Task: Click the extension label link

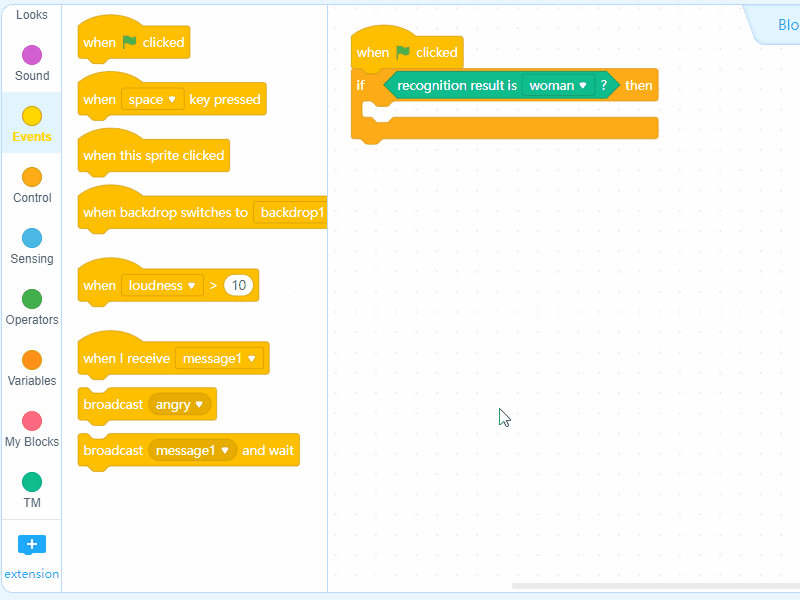Action: 32,574
